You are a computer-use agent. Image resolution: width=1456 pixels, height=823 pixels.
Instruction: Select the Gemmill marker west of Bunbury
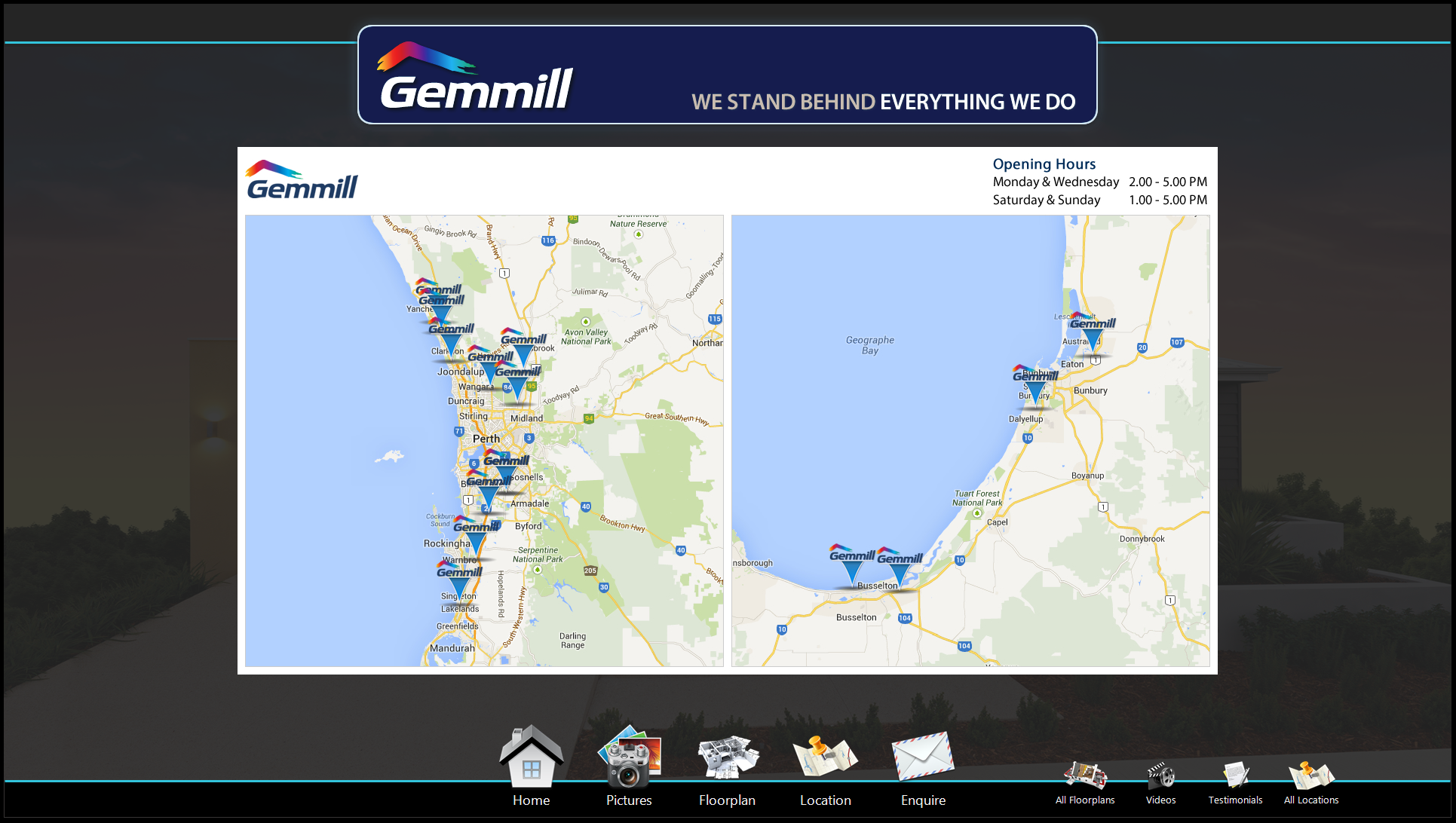click(1035, 387)
